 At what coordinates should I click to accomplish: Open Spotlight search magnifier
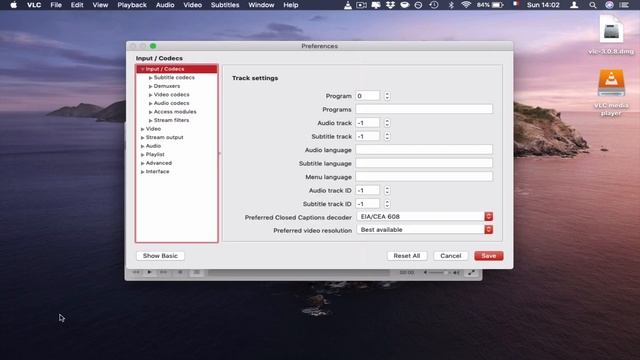coord(593,5)
